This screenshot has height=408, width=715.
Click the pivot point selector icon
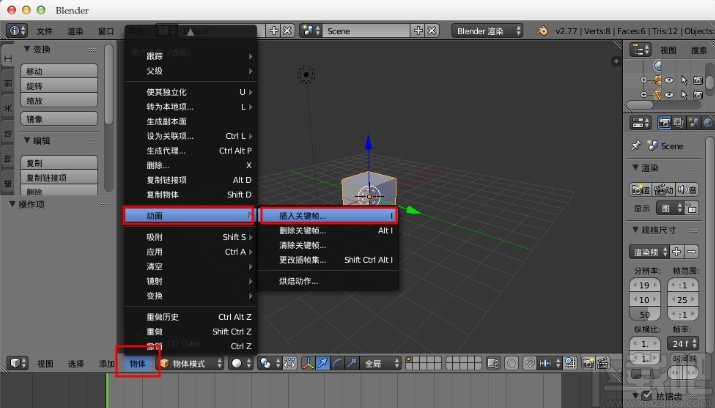coord(268,363)
